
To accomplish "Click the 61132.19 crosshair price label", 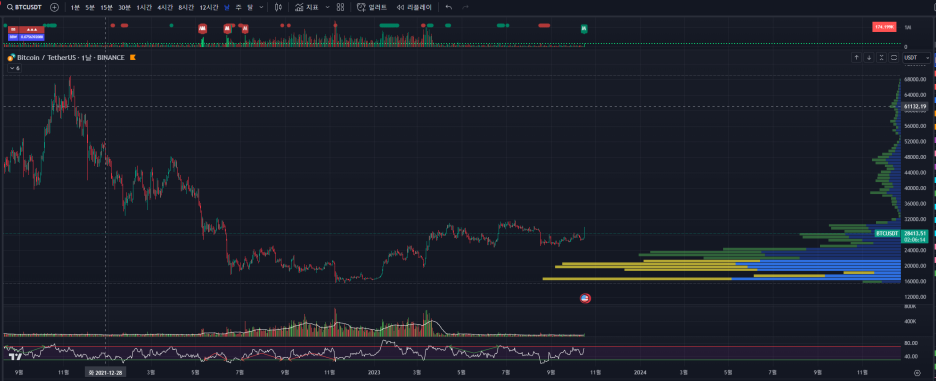I will 916,106.
